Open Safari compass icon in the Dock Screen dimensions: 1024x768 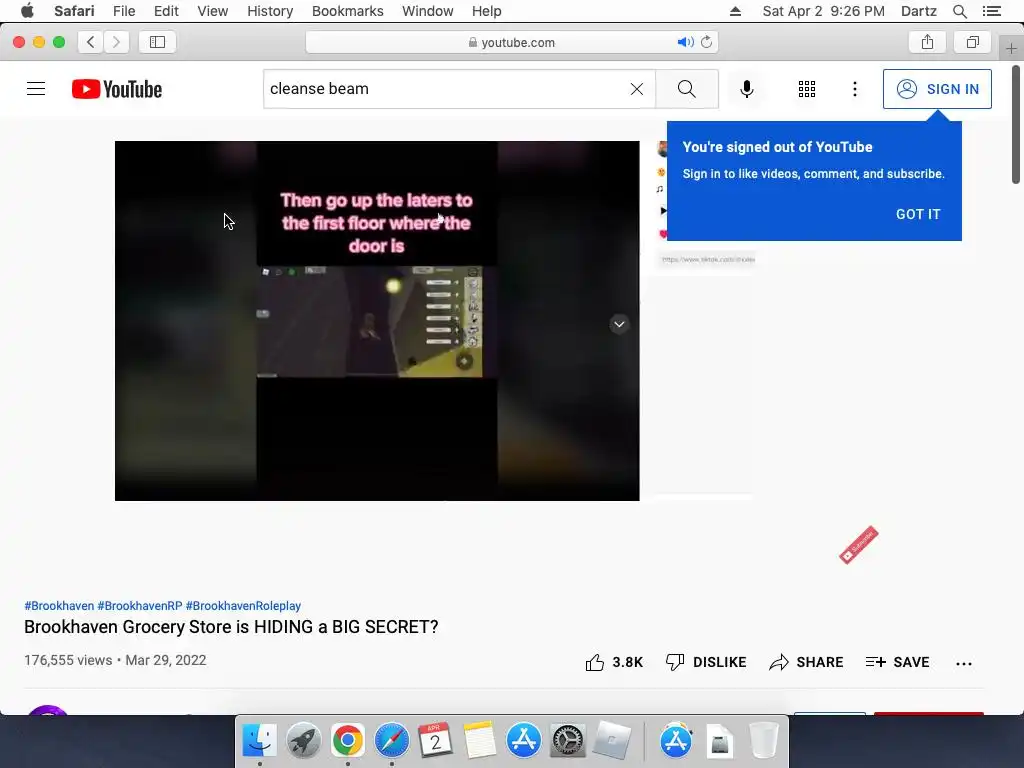[391, 741]
